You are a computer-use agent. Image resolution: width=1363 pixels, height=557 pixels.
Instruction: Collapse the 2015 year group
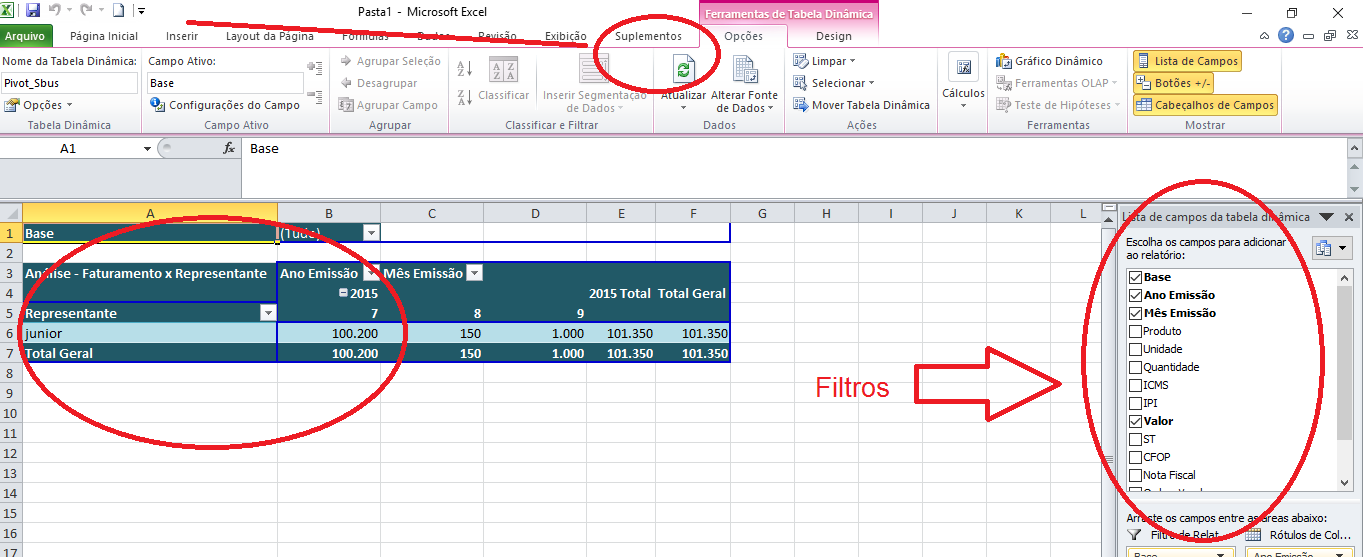click(x=343, y=293)
